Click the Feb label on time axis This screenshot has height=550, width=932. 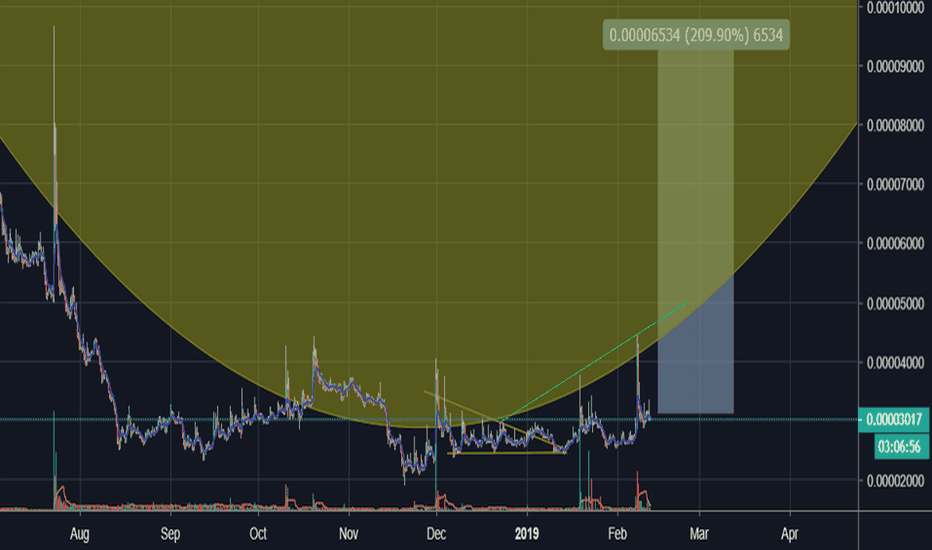[x=618, y=533]
